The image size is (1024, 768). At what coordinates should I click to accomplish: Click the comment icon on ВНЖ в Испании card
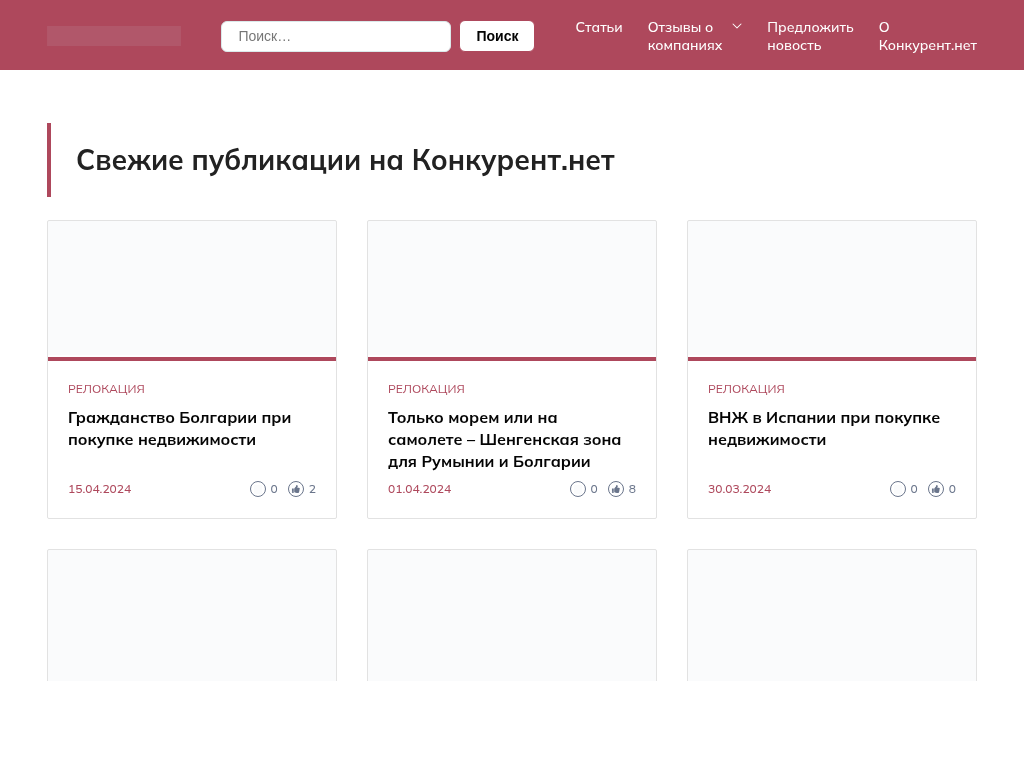[x=898, y=489]
